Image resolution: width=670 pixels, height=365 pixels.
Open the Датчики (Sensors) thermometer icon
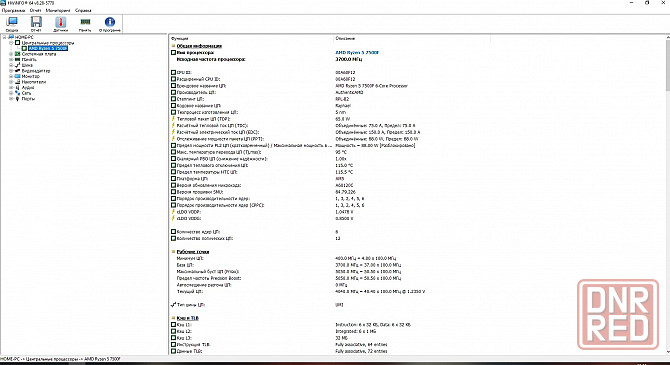tap(61, 21)
